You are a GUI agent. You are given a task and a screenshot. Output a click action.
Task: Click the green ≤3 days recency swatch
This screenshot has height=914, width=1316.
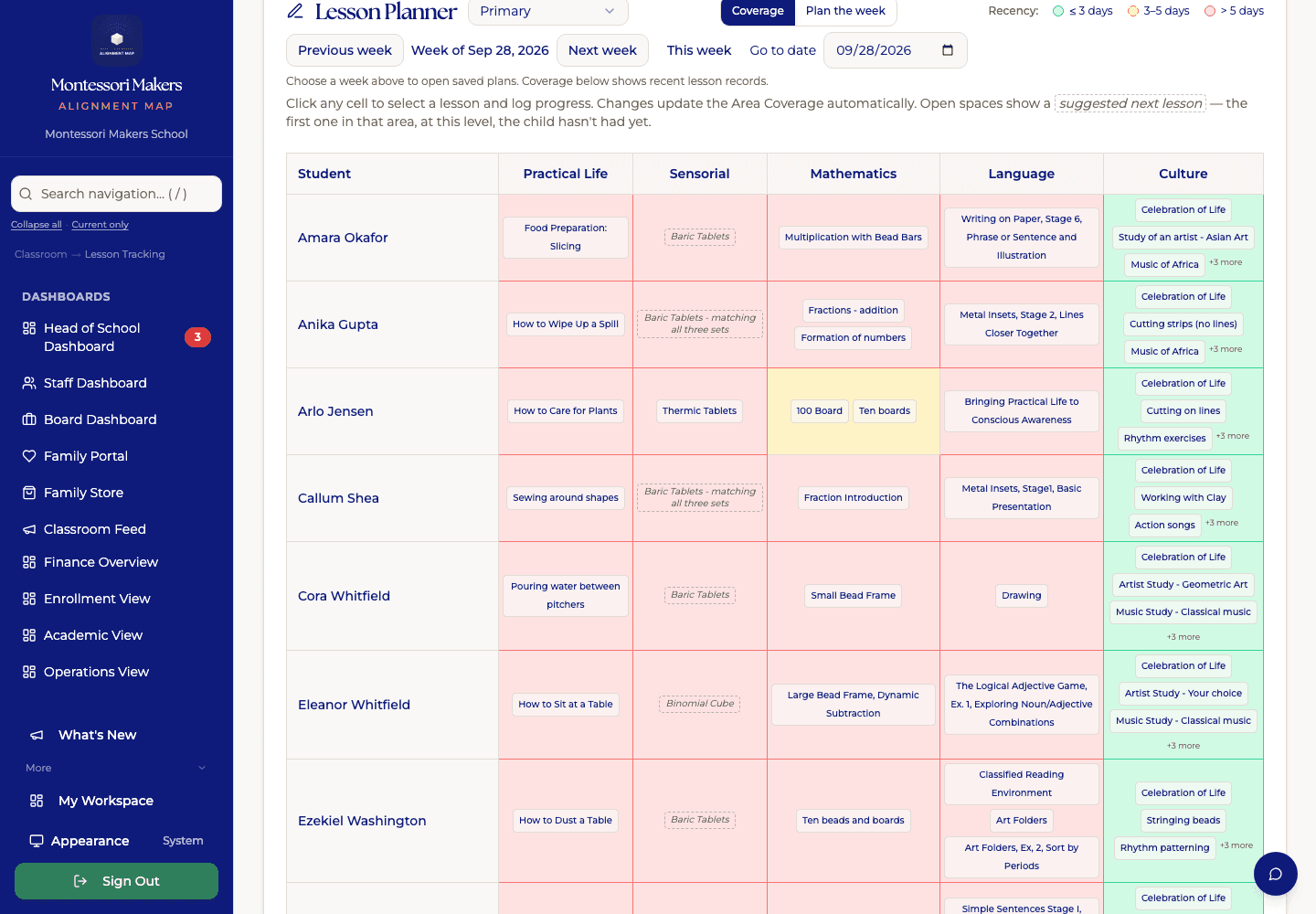pyautogui.click(x=1058, y=11)
